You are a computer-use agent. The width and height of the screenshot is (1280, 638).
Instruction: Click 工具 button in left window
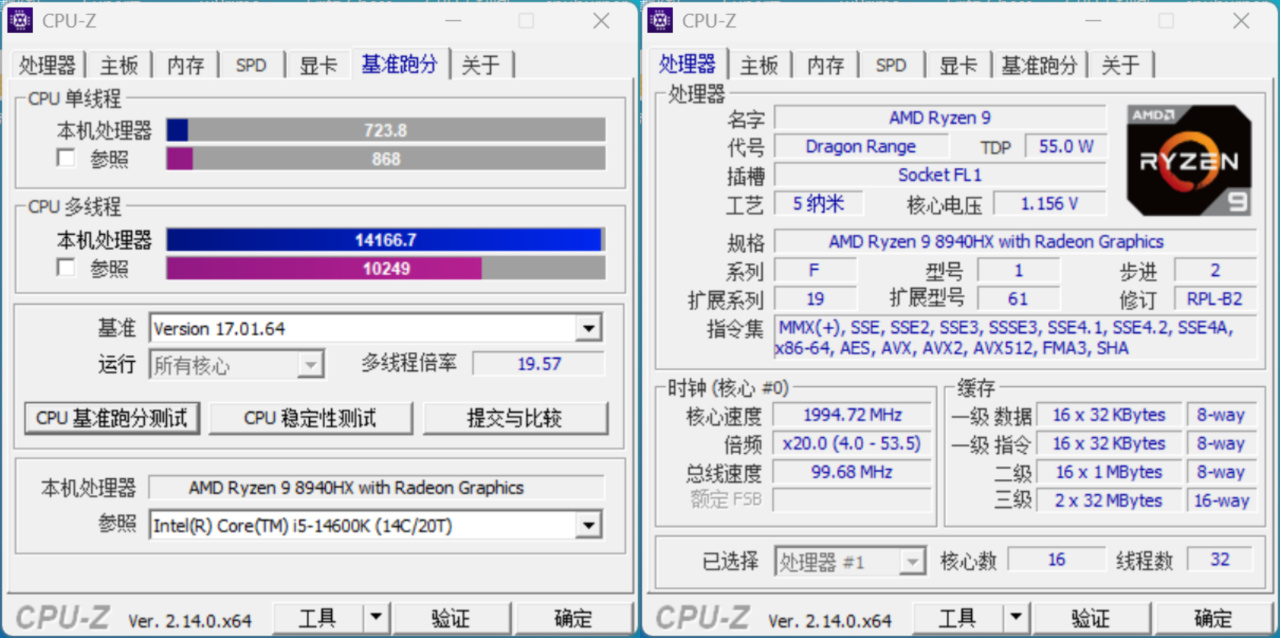click(317, 618)
